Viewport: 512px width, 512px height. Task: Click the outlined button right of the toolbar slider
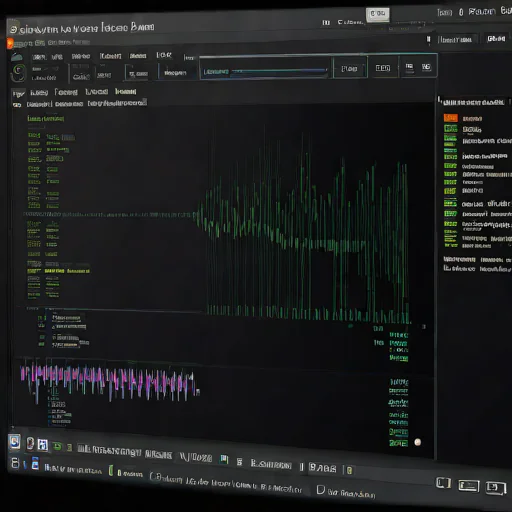(349, 68)
